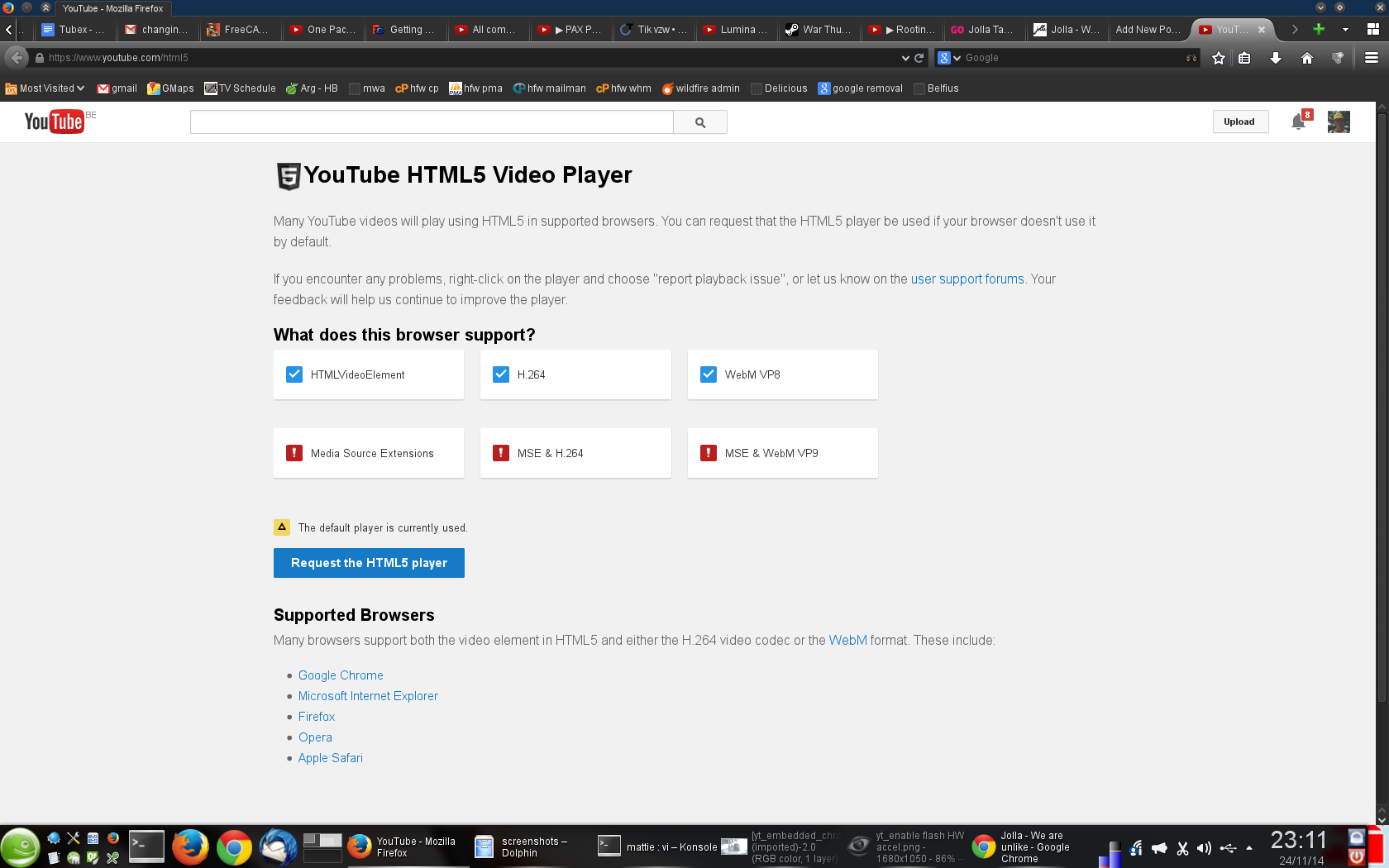Open a new tab with the green plus
This screenshot has height=868, width=1389.
point(1319,29)
